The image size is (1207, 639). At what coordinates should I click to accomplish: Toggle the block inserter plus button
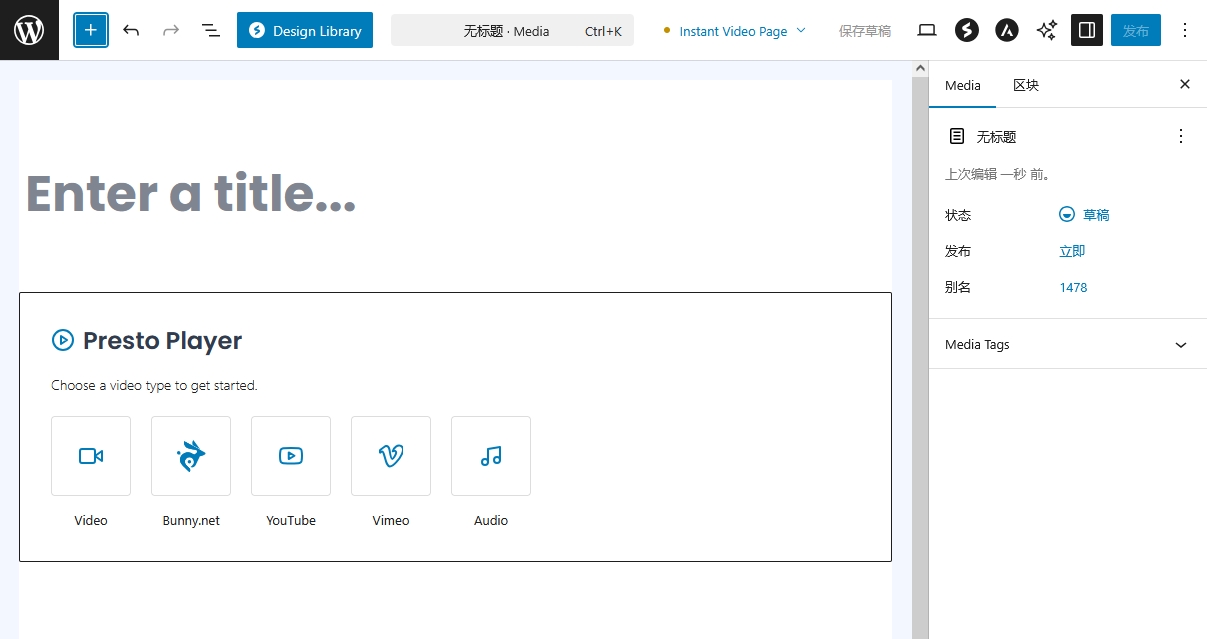[90, 30]
